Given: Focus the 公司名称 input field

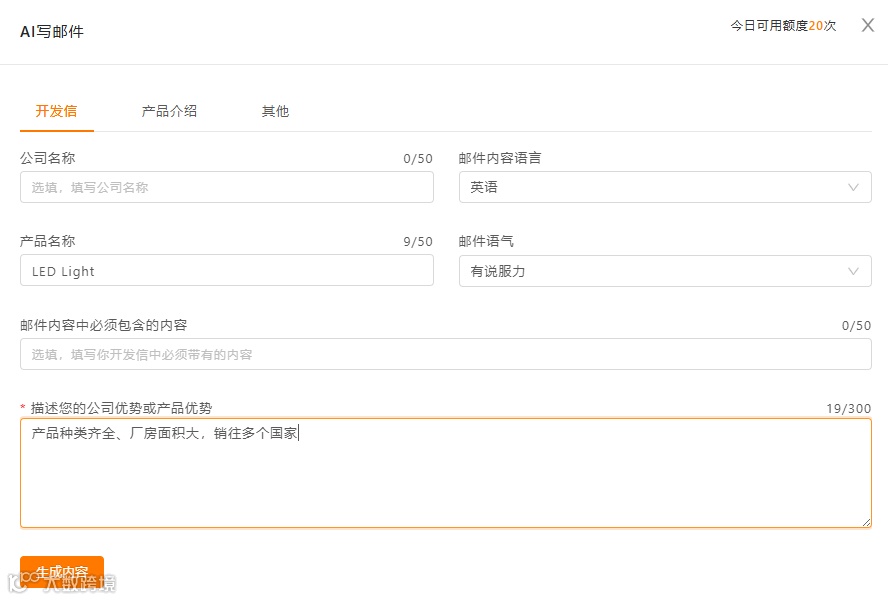Looking at the screenshot, I should tap(227, 188).
